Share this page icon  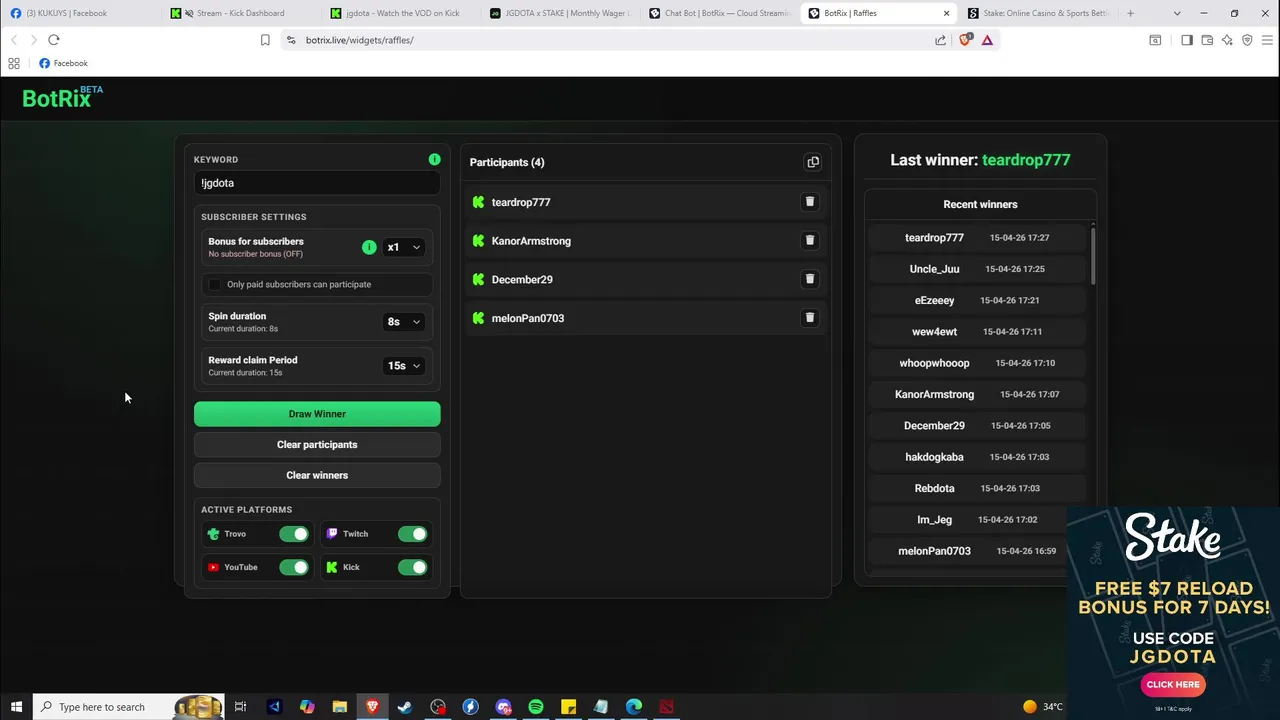click(940, 40)
